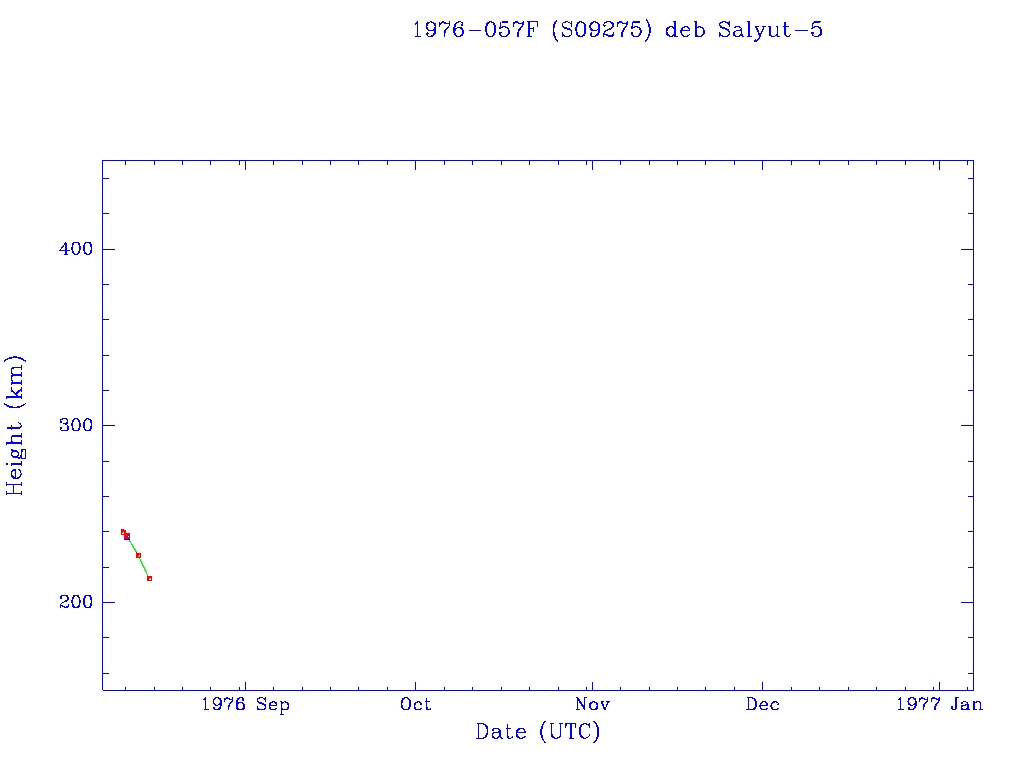Click the lowest red data point marker
This screenshot has height=768, width=1024.
149,578
